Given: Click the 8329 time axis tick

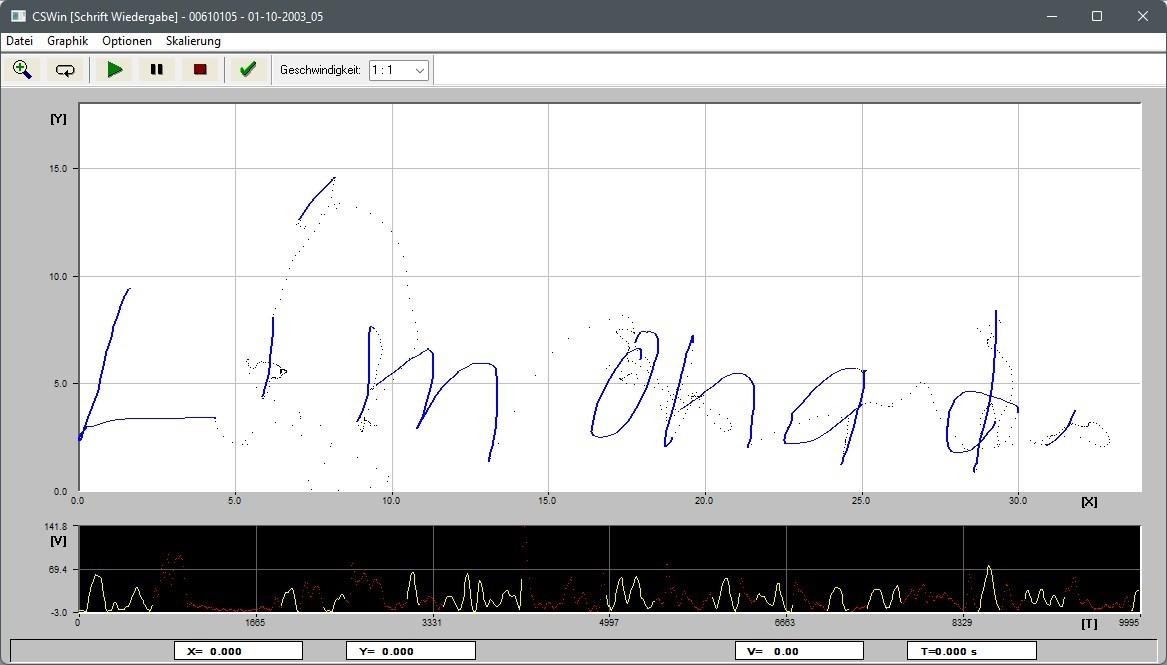Looking at the screenshot, I should coord(962,623).
